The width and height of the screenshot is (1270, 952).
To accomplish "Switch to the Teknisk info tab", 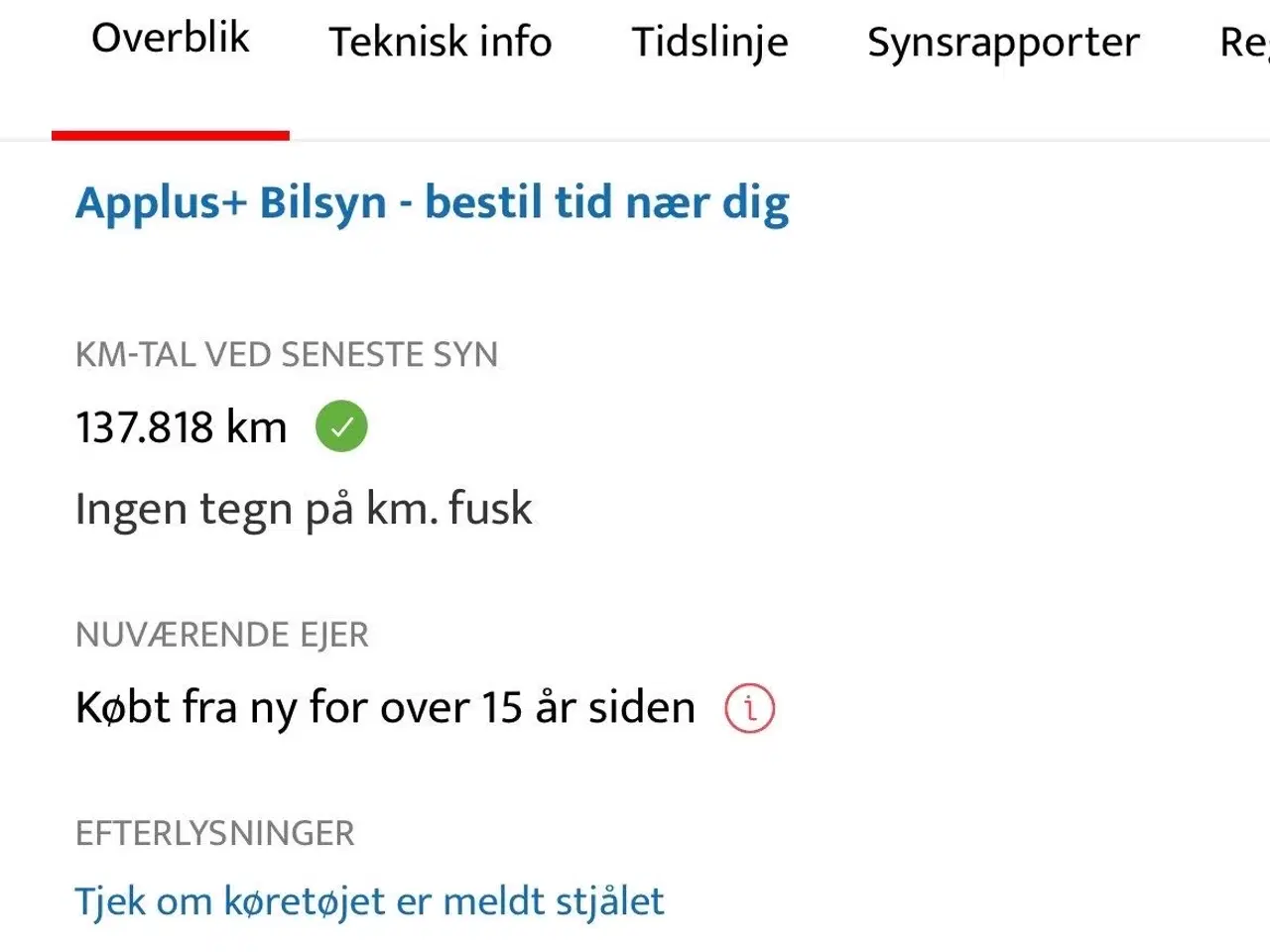I will [x=440, y=42].
